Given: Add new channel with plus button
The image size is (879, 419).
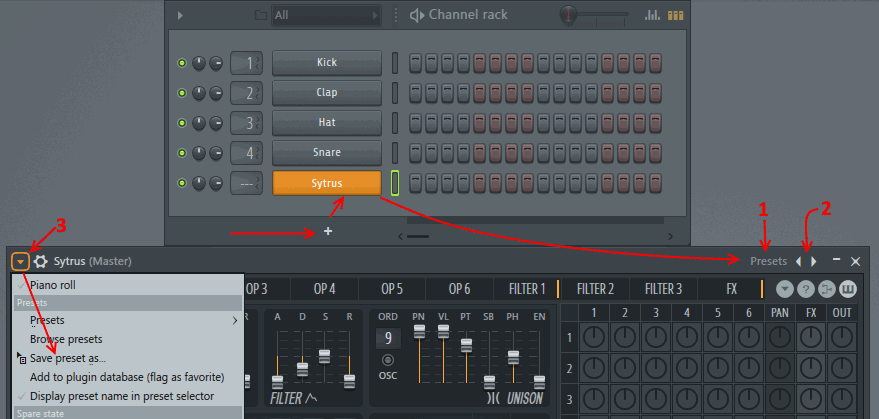Looking at the screenshot, I should (x=328, y=231).
